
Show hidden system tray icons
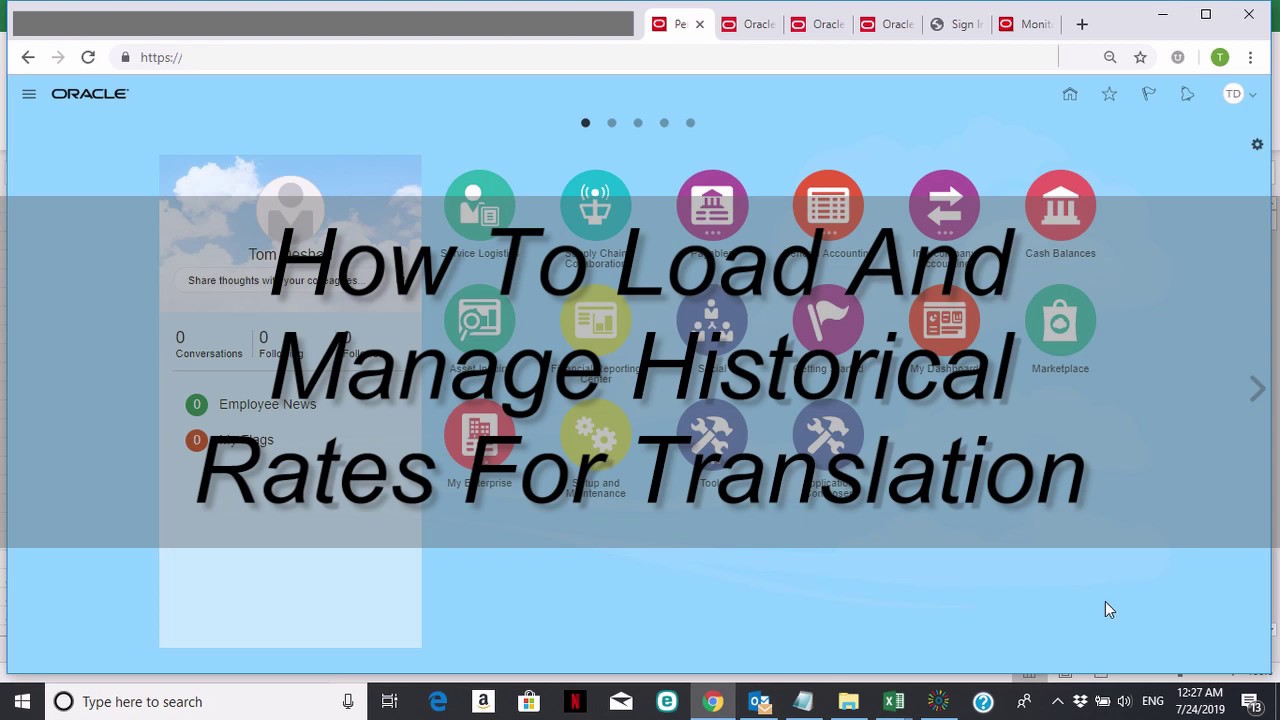pyautogui.click(x=1057, y=702)
